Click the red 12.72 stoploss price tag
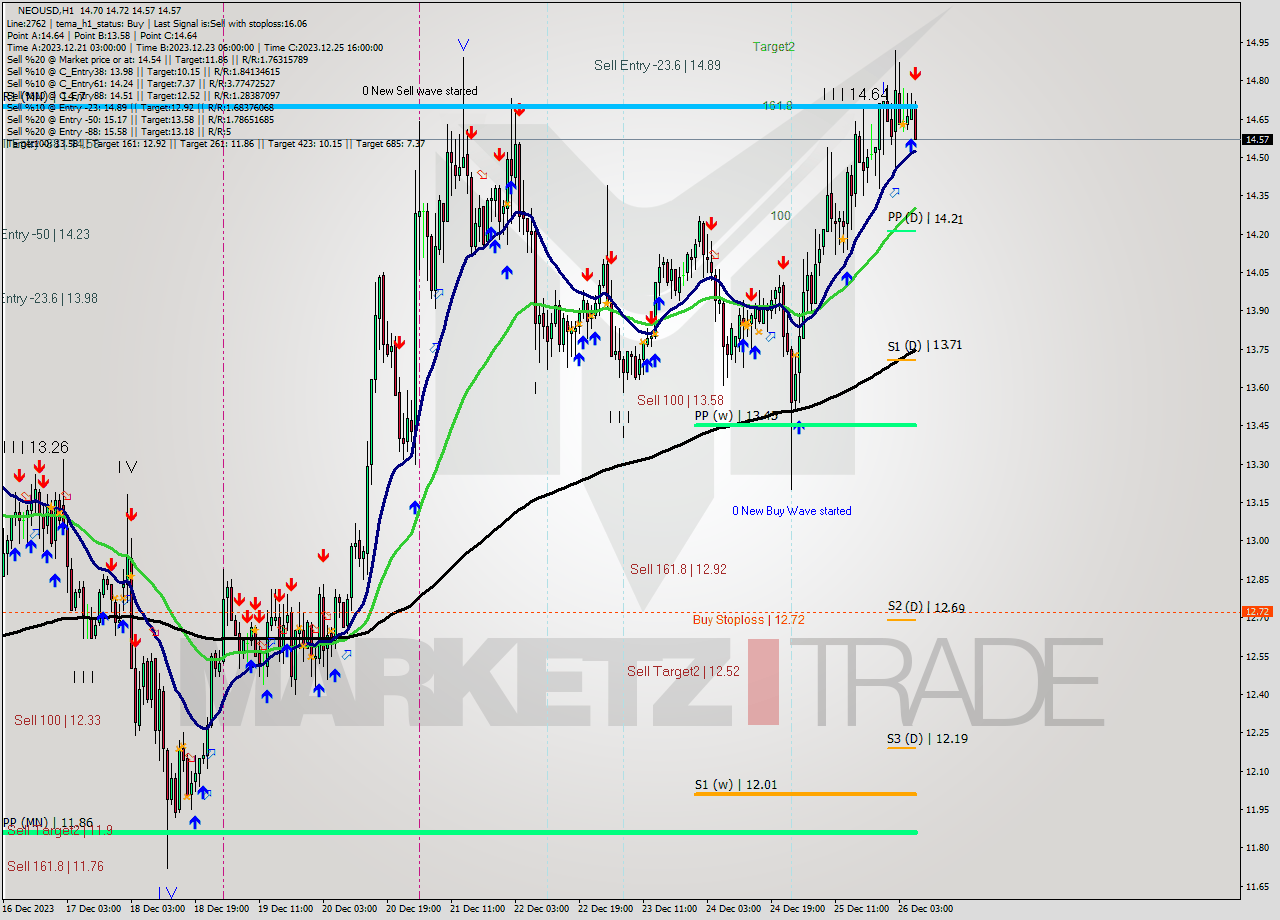 (x=1256, y=611)
